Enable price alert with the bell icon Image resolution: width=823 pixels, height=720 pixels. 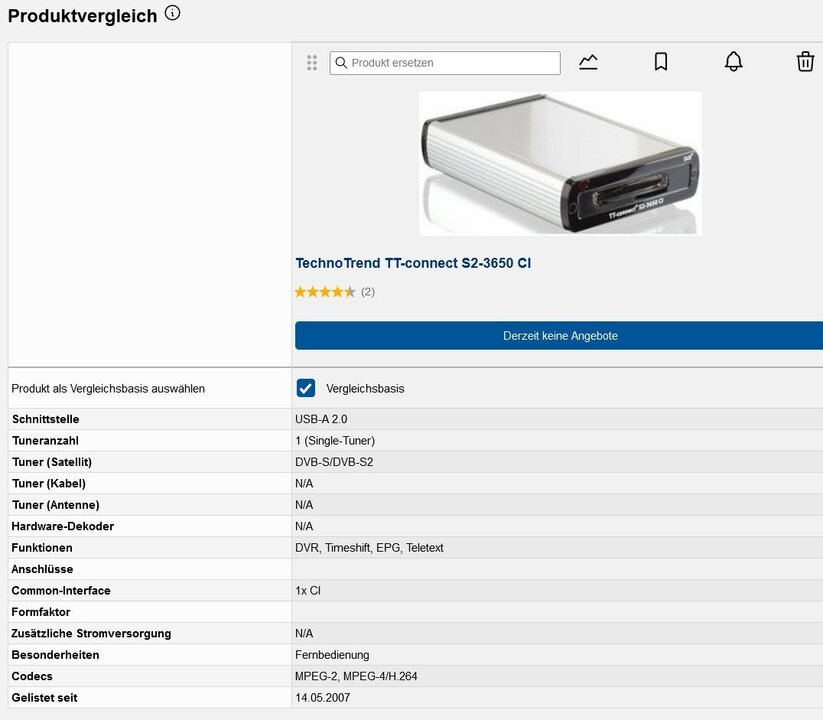pyautogui.click(x=733, y=62)
